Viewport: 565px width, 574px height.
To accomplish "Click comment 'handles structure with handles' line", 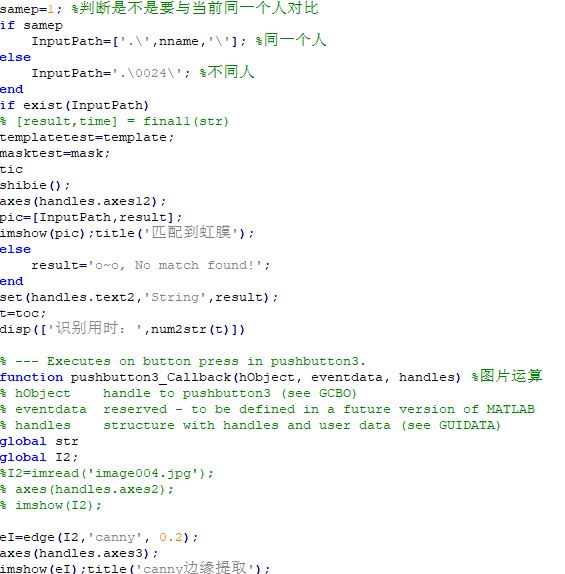I will 250,425.
